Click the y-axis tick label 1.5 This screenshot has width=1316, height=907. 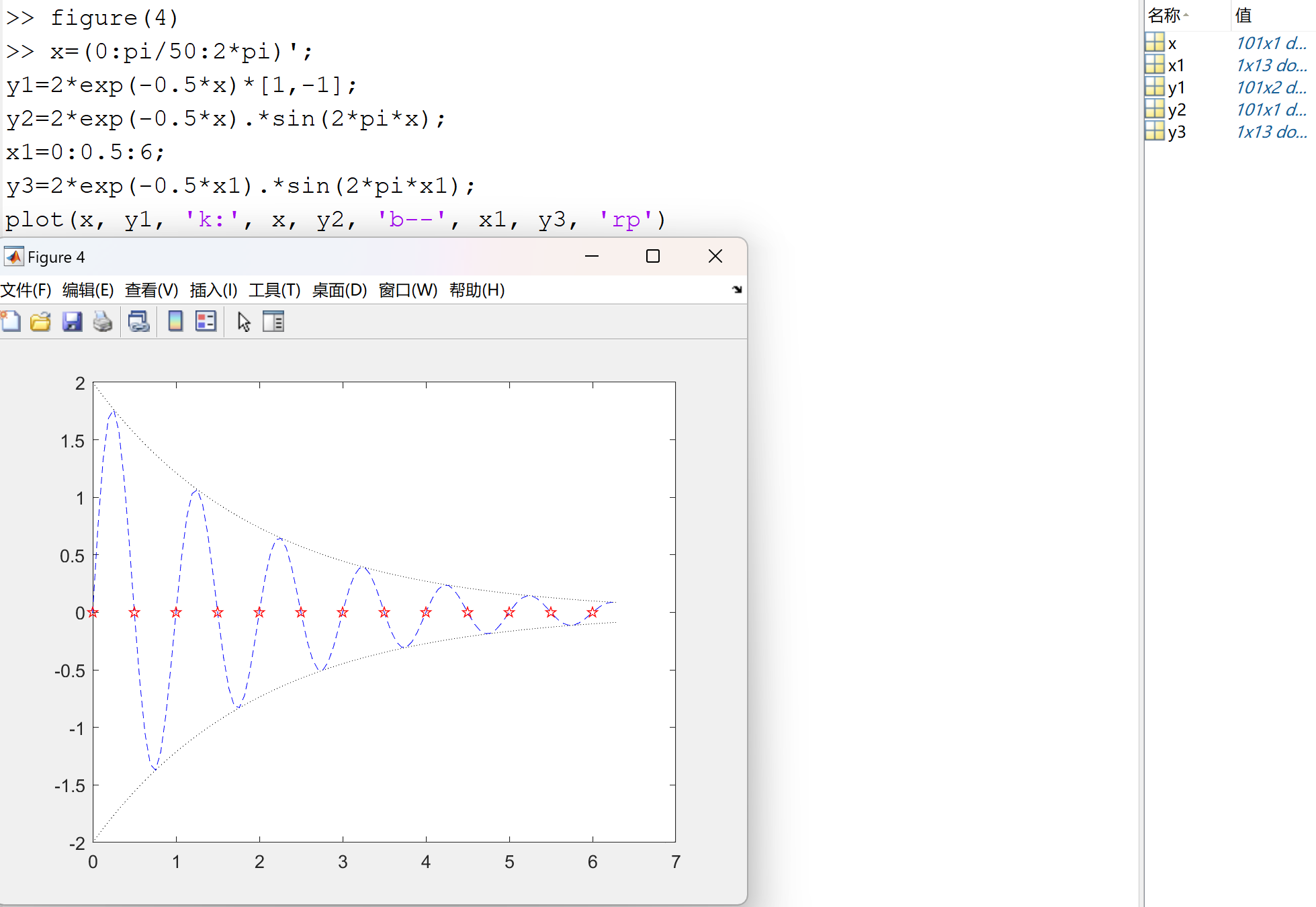pyautogui.click(x=73, y=441)
